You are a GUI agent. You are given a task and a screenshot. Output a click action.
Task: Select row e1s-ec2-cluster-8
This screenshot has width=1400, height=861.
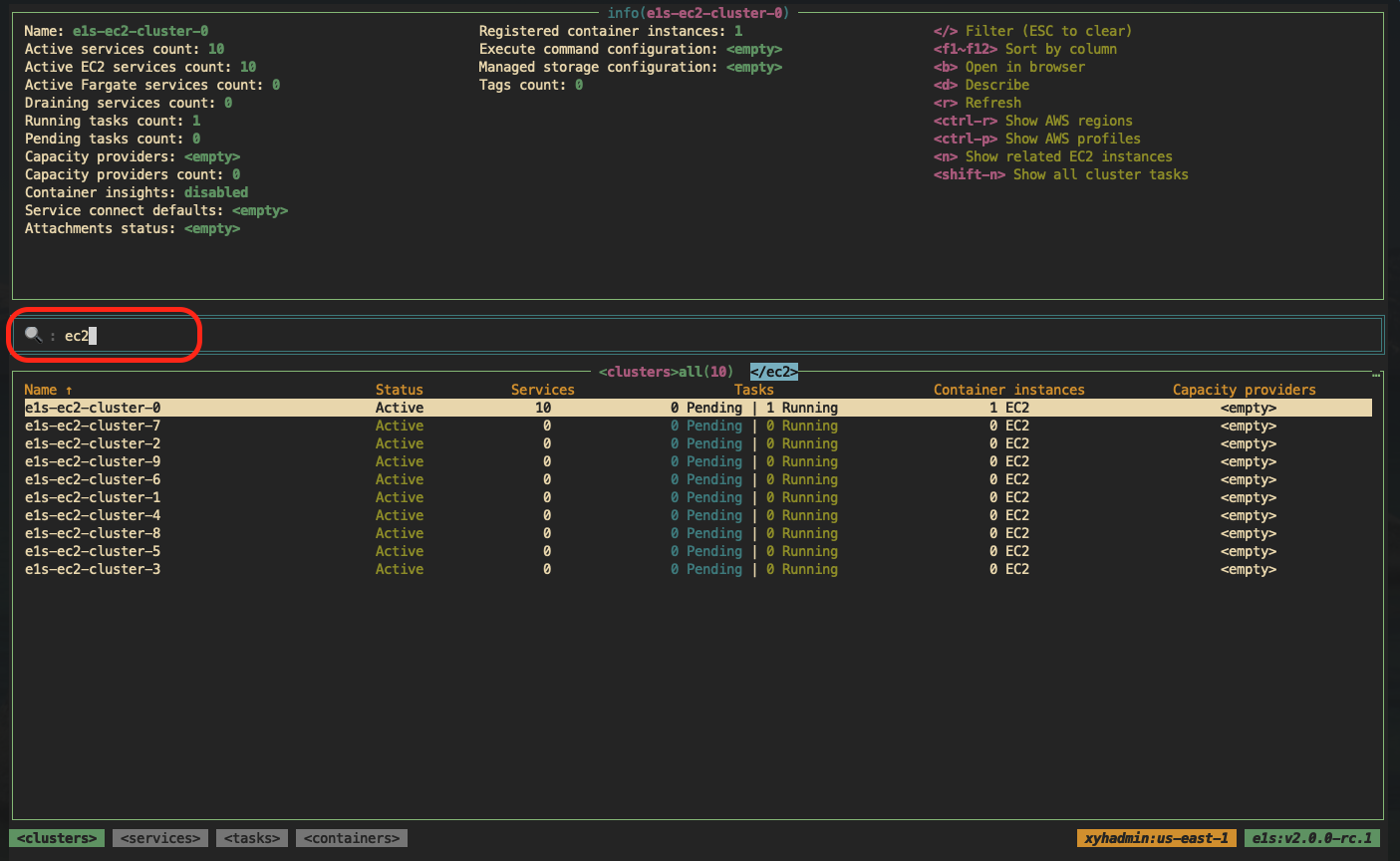[x=698, y=533]
